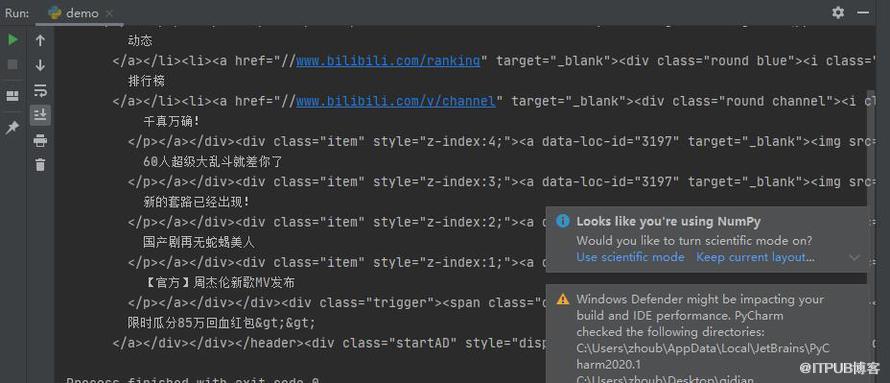Screen dimensions: 890x383
Task: Click the text 排行榜 in output
Action: point(146,81)
